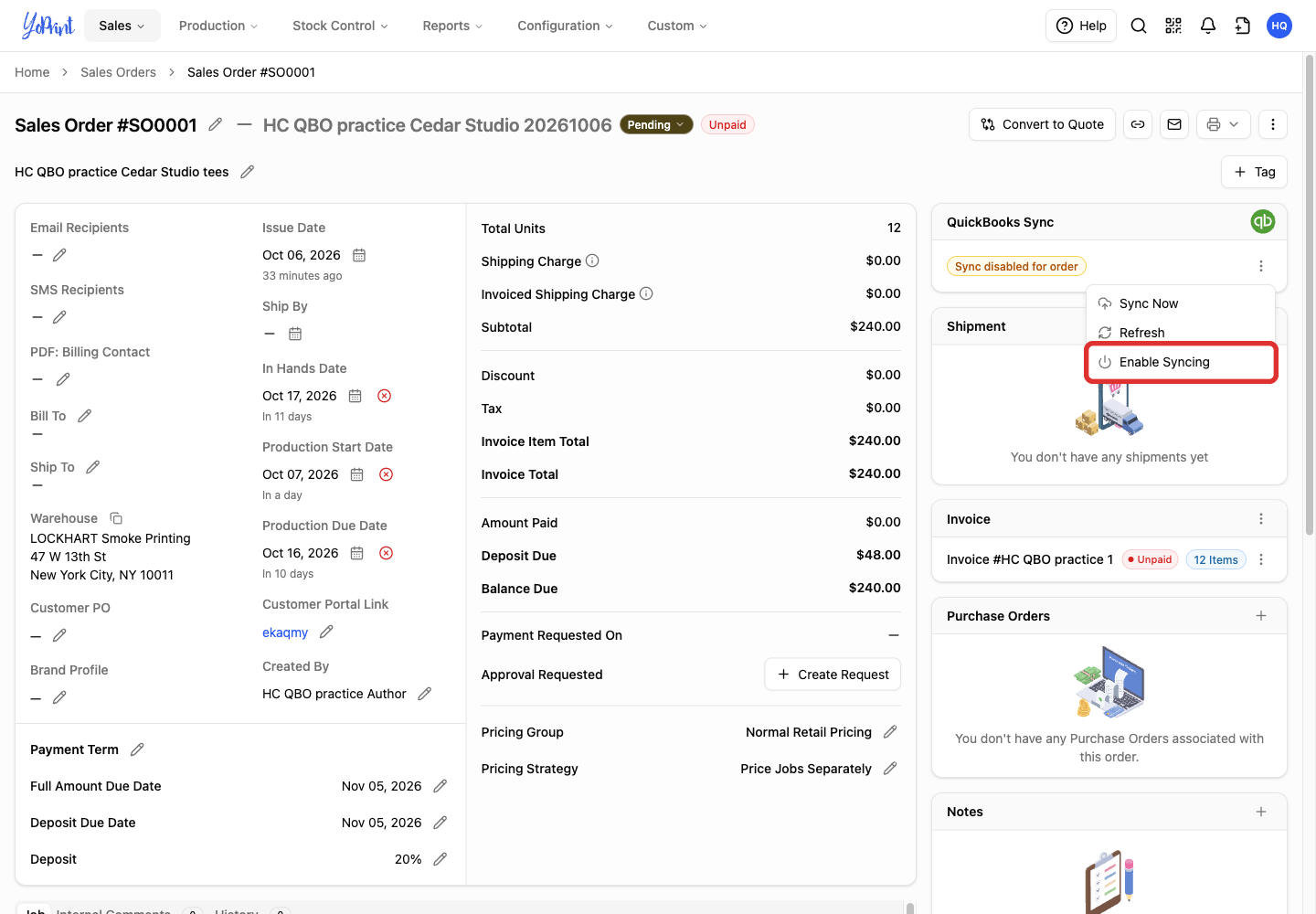Click the 12 Items badge

(1215, 559)
